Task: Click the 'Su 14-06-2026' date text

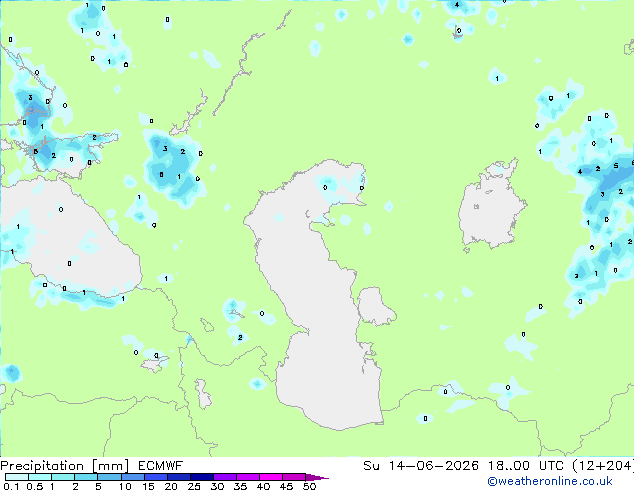Action: pos(421,466)
